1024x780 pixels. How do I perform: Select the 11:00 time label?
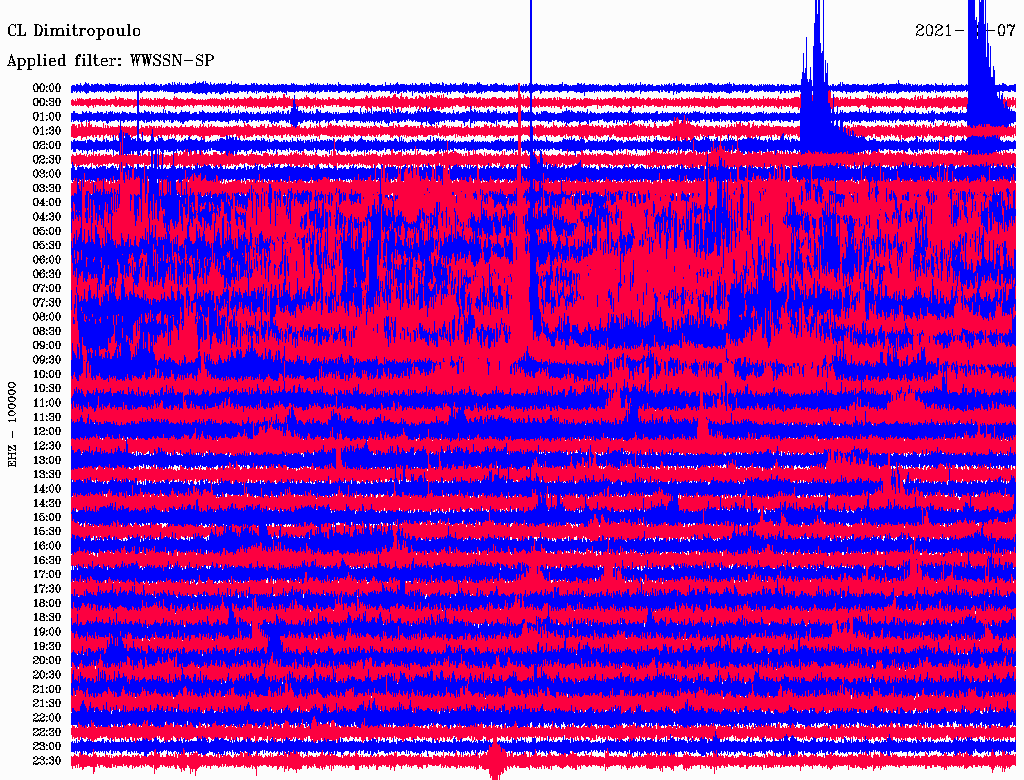click(47, 402)
